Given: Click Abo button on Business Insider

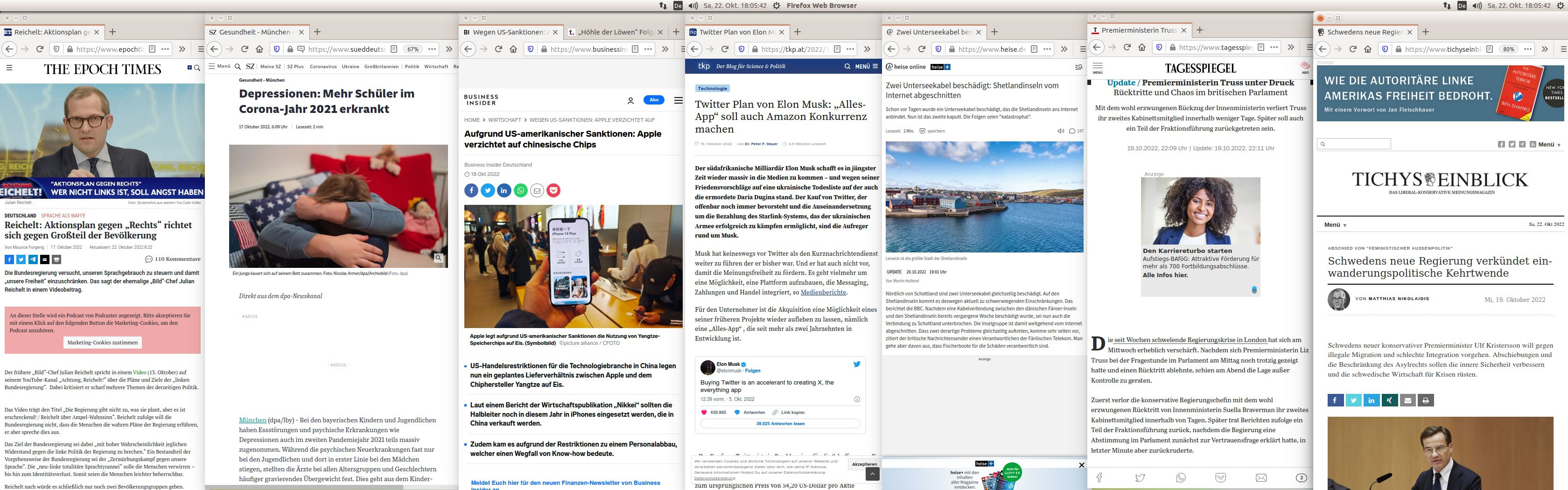Looking at the screenshot, I should pyautogui.click(x=654, y=100).
